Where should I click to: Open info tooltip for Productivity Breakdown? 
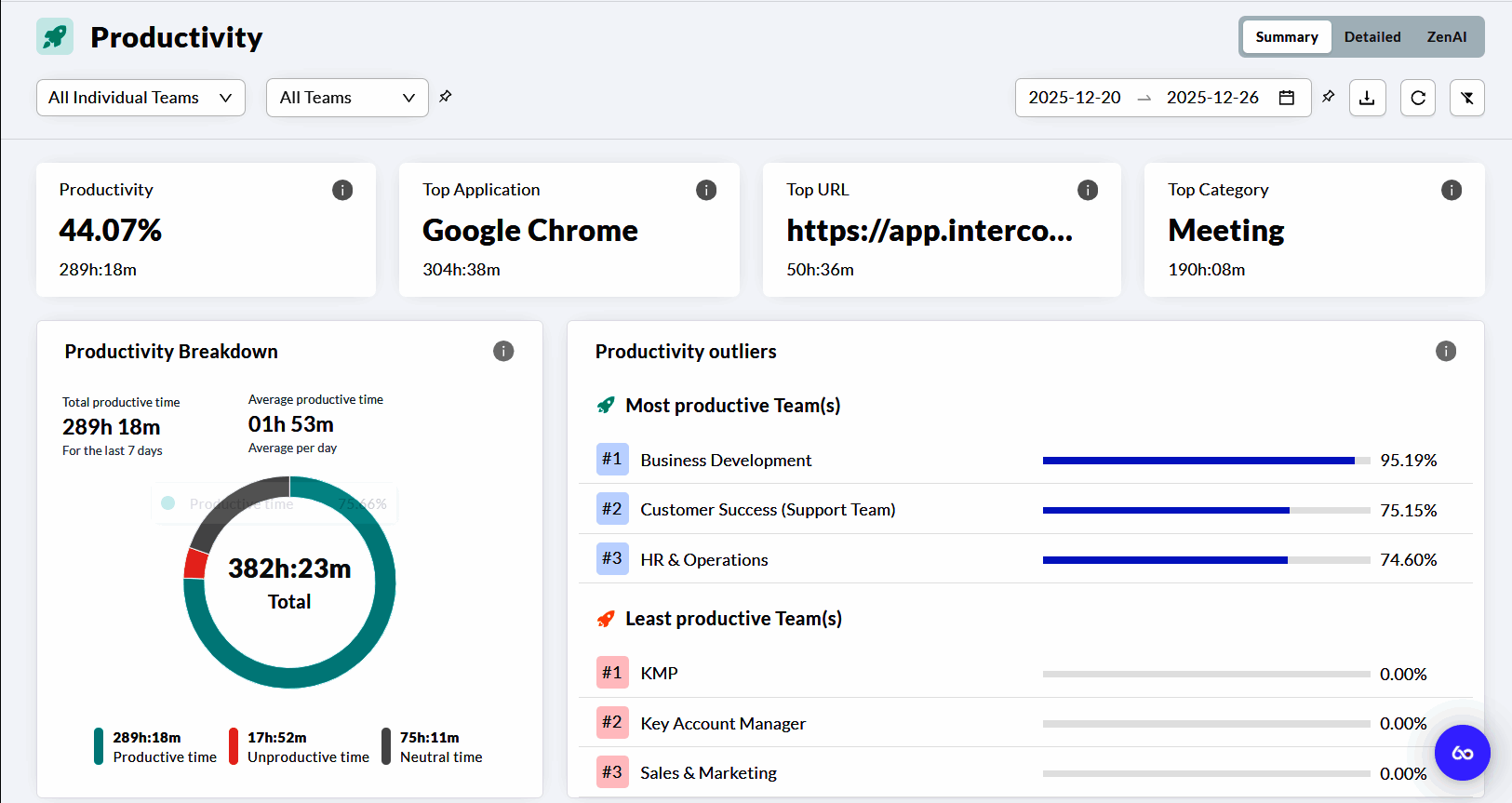pyautogui.click(x=503, y=351)
